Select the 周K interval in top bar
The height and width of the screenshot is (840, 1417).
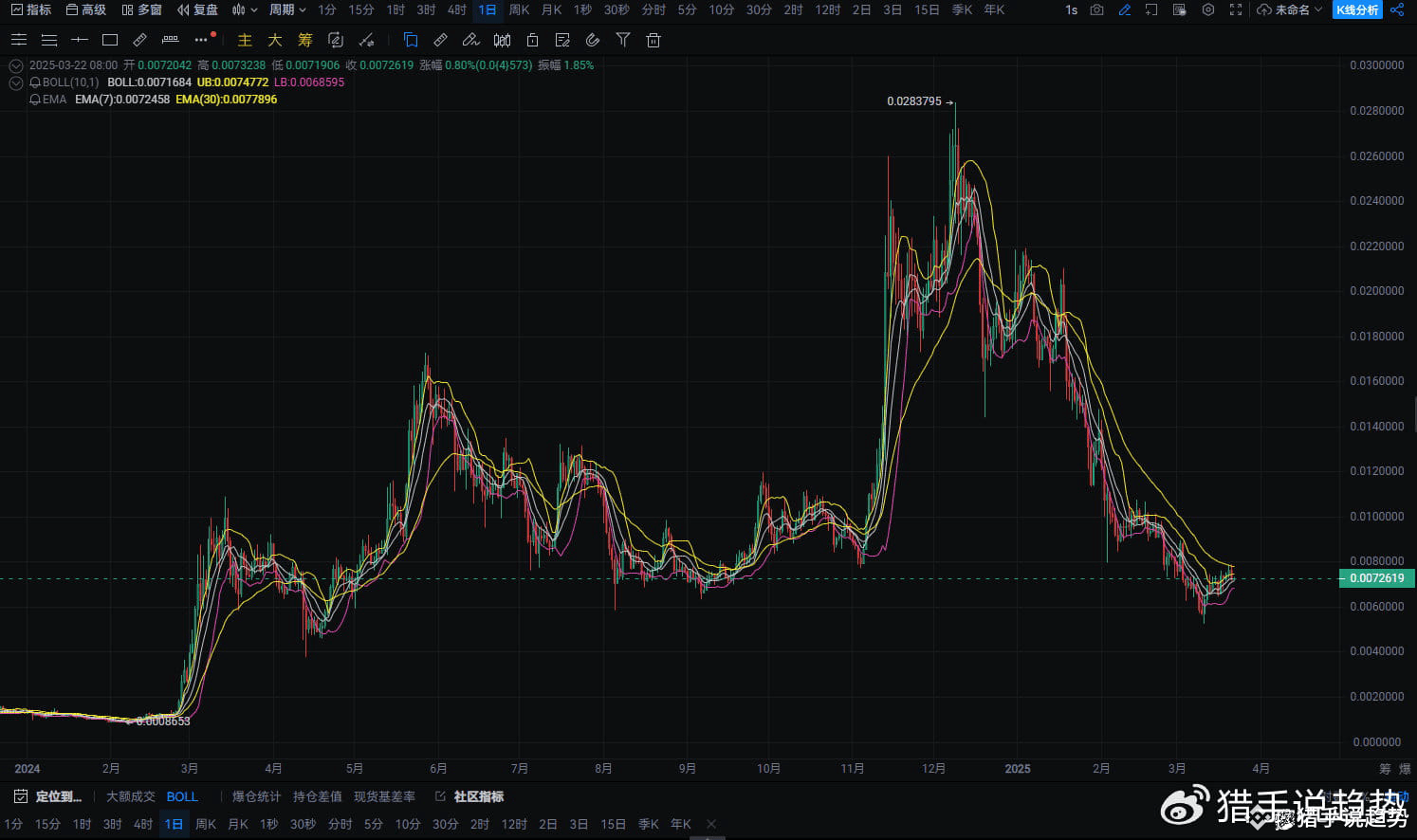click(x=519, y=9)
